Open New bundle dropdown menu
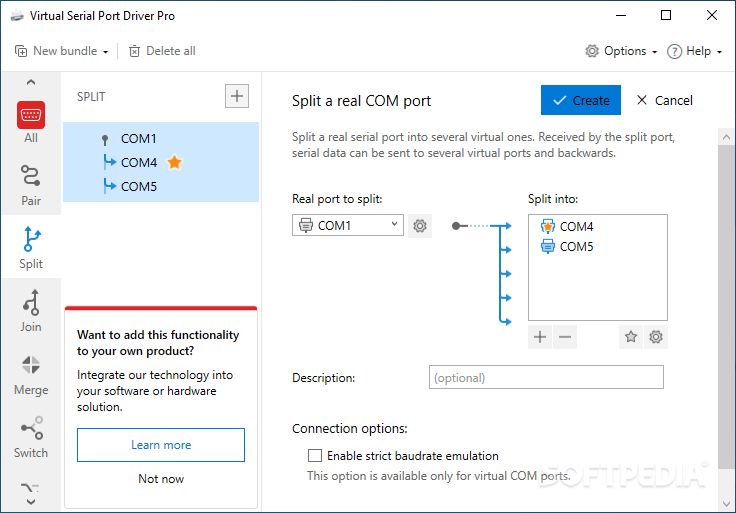Image resolution: width=736 pixels, height=513 pixels. [x=61, y=51]
